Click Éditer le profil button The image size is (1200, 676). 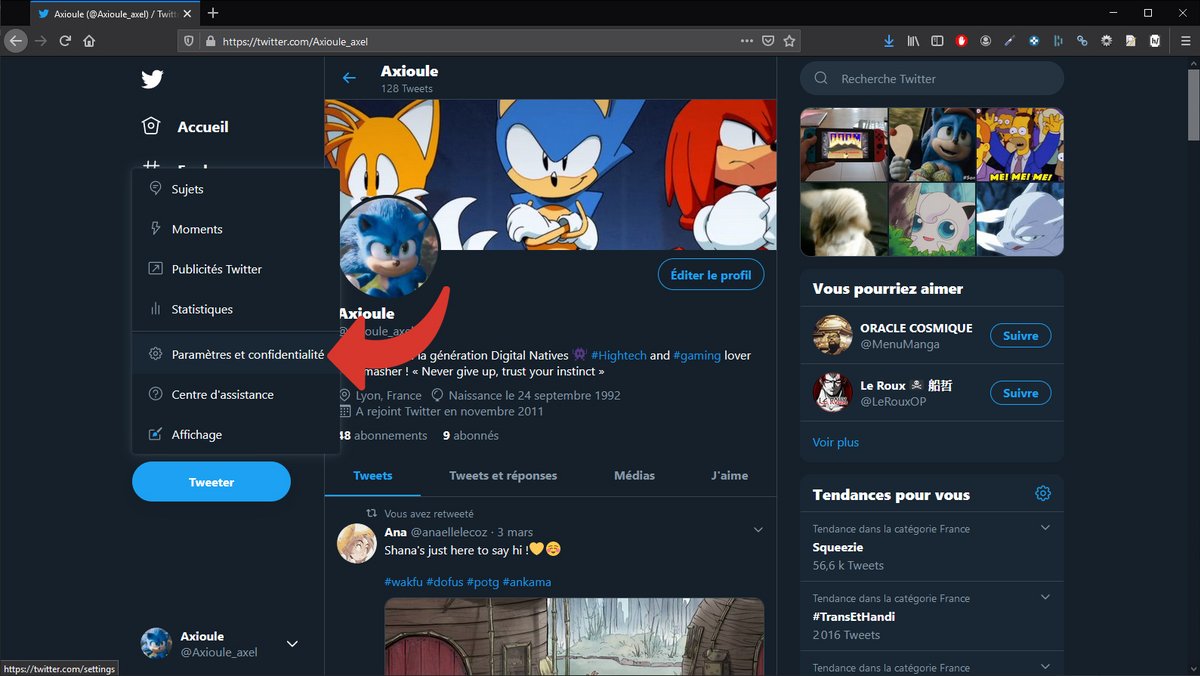coord(711,275)
